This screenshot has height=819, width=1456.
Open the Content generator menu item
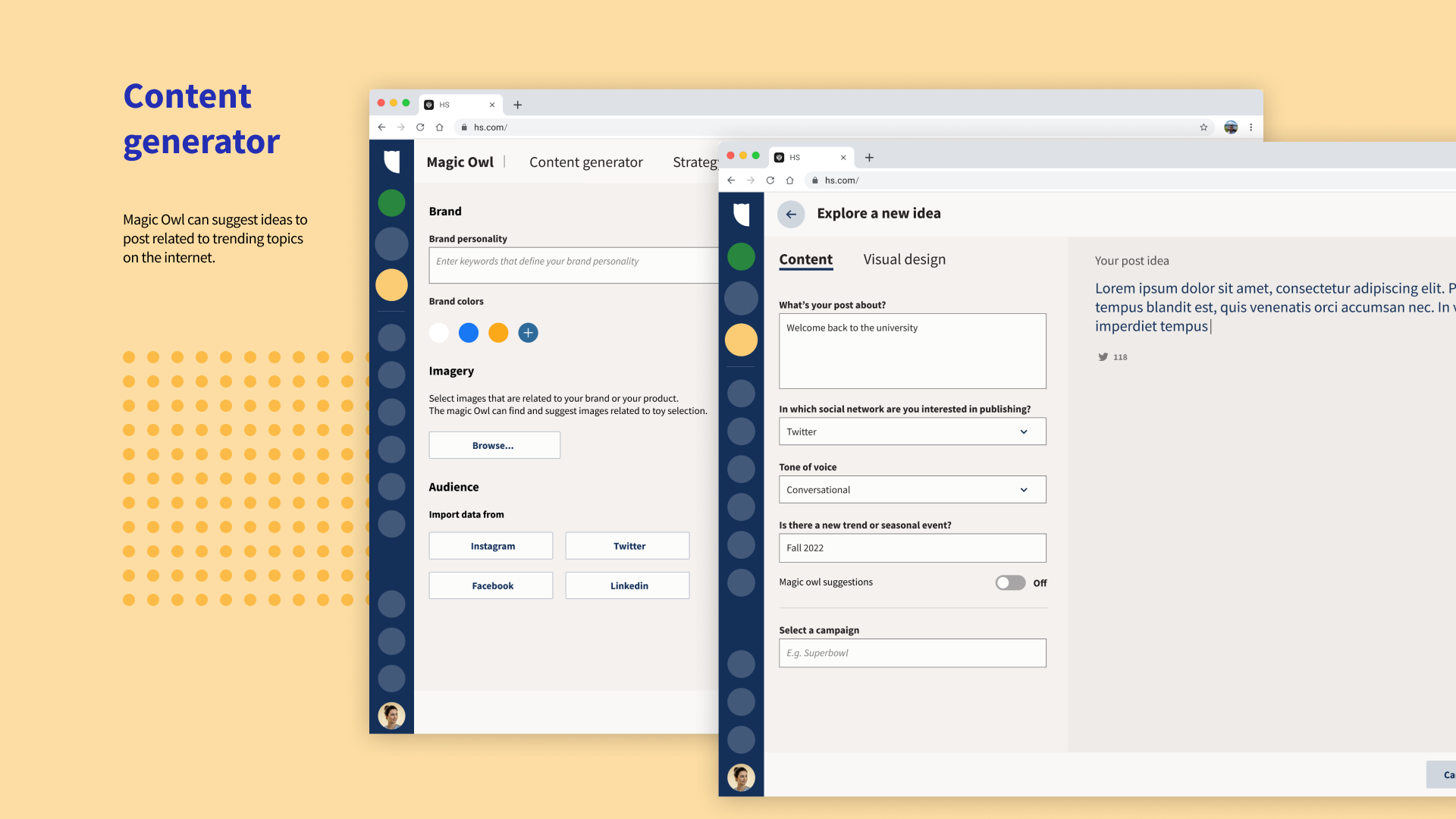pos(585,162)
